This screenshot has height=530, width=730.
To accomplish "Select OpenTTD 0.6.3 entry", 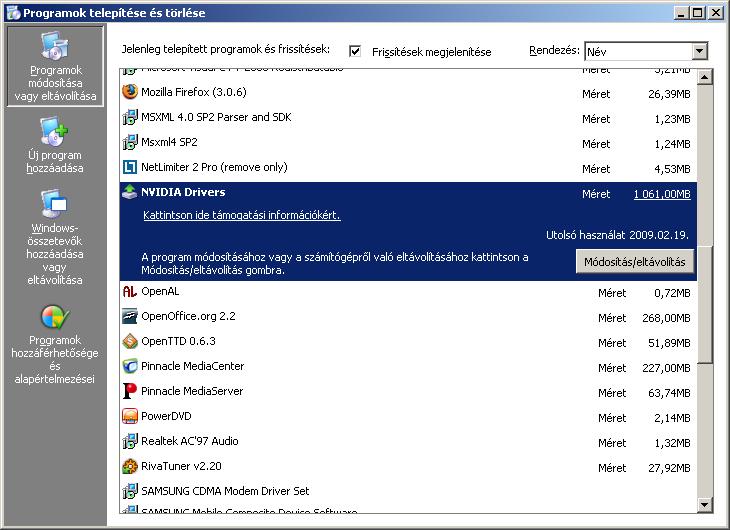I will click(x=408, y=342).
